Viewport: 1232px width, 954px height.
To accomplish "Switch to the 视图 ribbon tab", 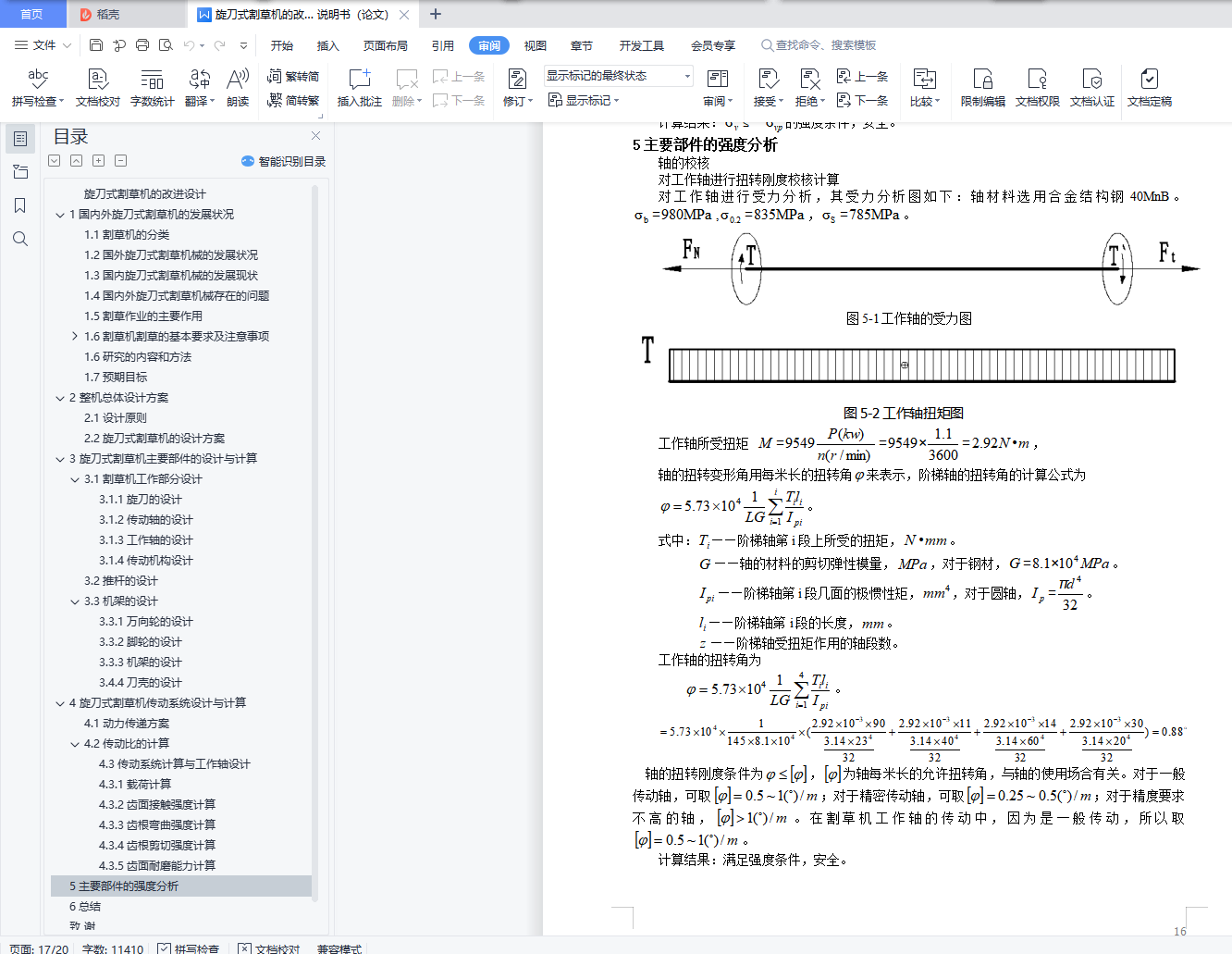I will point(536,45).
